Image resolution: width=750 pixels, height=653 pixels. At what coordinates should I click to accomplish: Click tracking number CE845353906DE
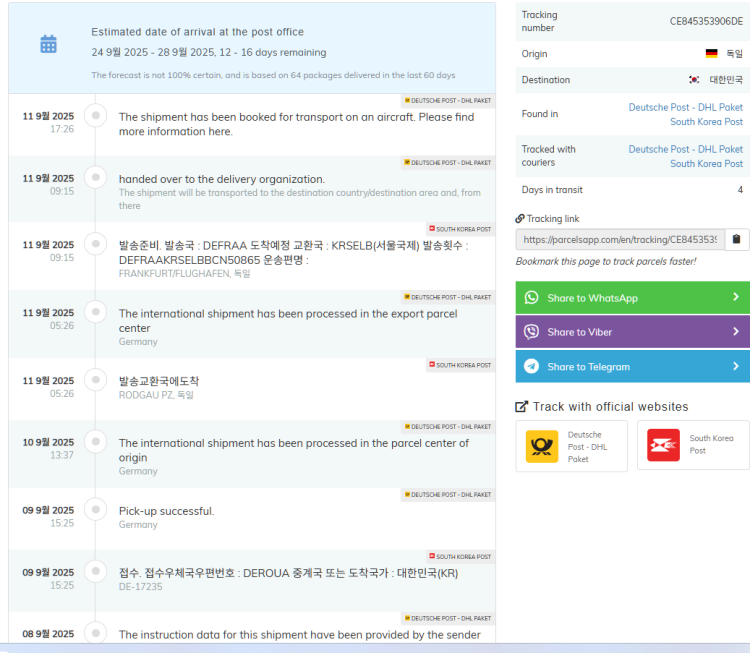706,22
